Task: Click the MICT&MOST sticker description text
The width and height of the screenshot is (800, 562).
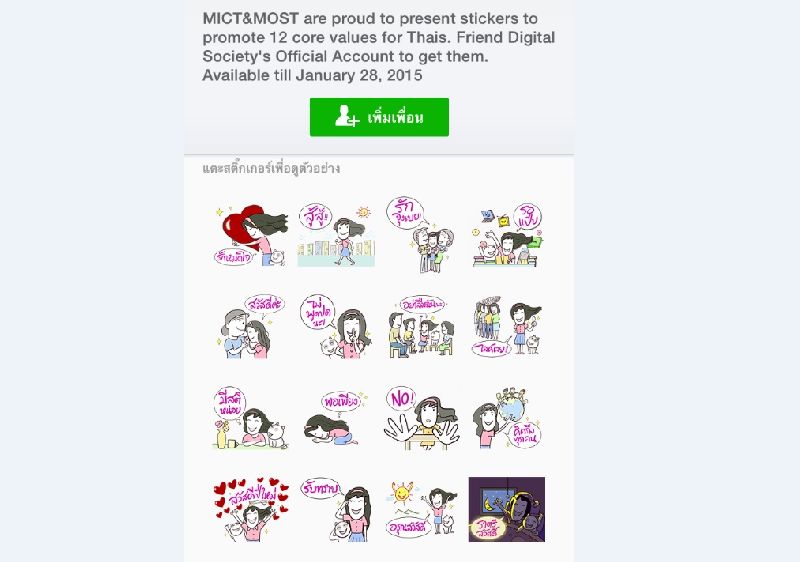Action: click(379, 47)
